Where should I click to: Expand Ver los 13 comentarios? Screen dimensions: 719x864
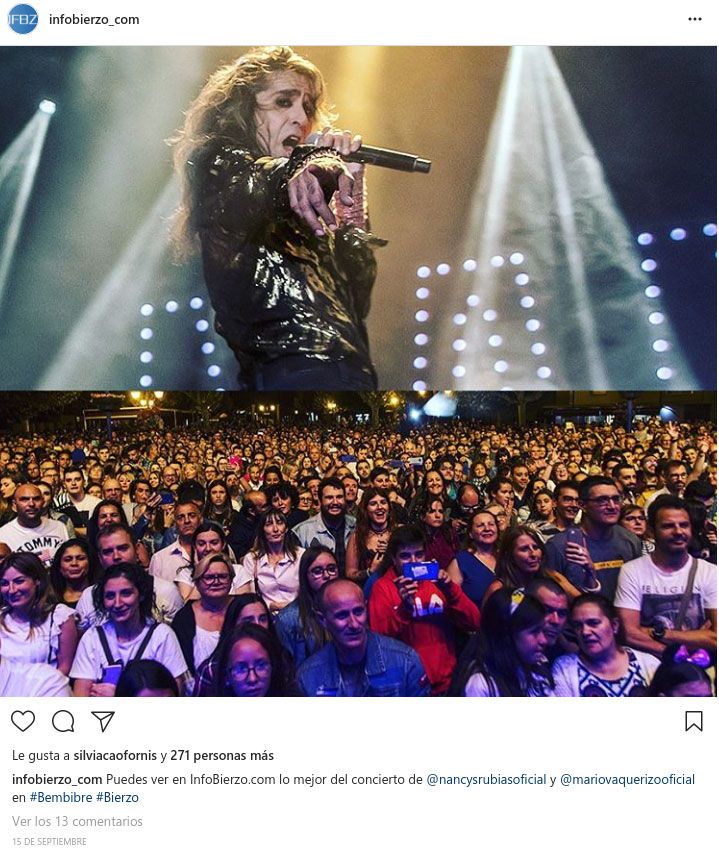point(77,822)
